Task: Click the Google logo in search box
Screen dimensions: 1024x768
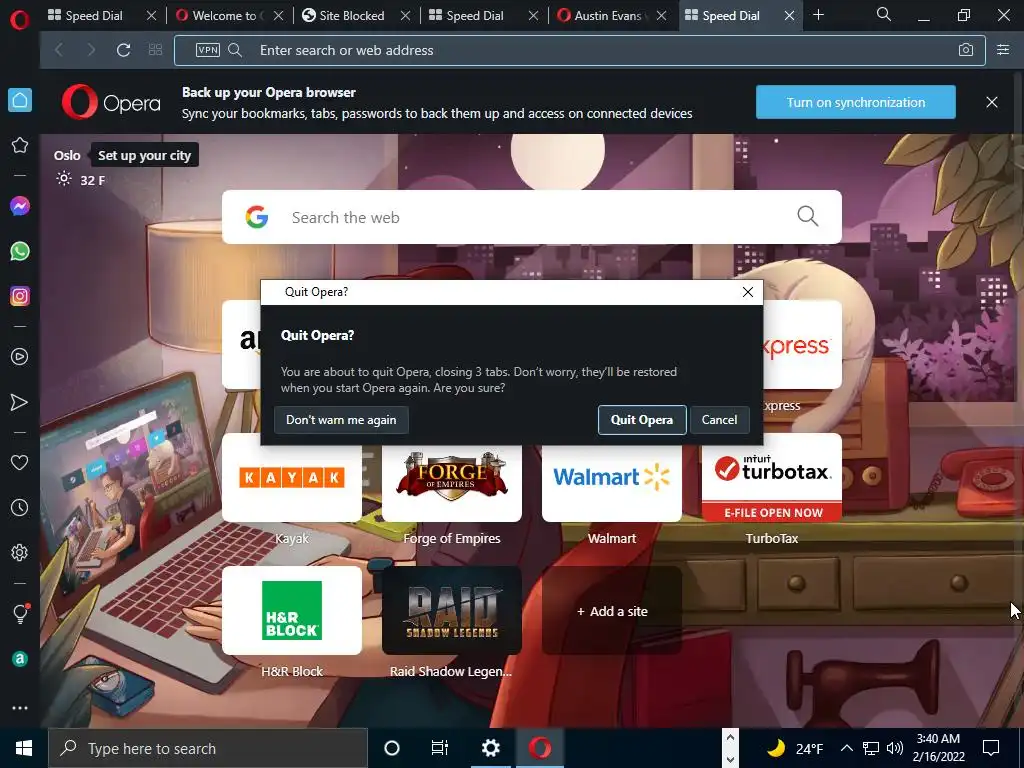Action: [257, 217]
